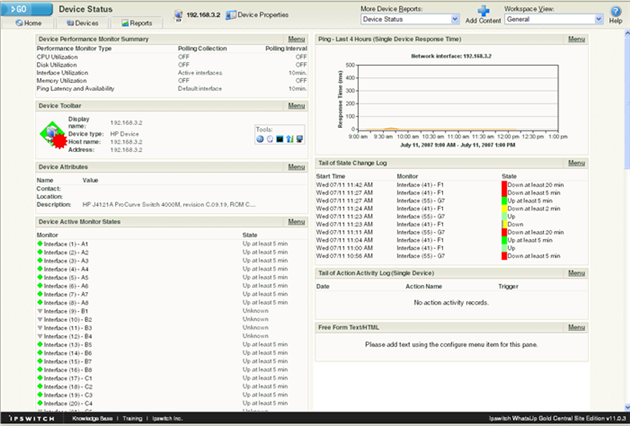Click the Device Properties icon
This screenshot has width=630, height=426.
point(231,15)
